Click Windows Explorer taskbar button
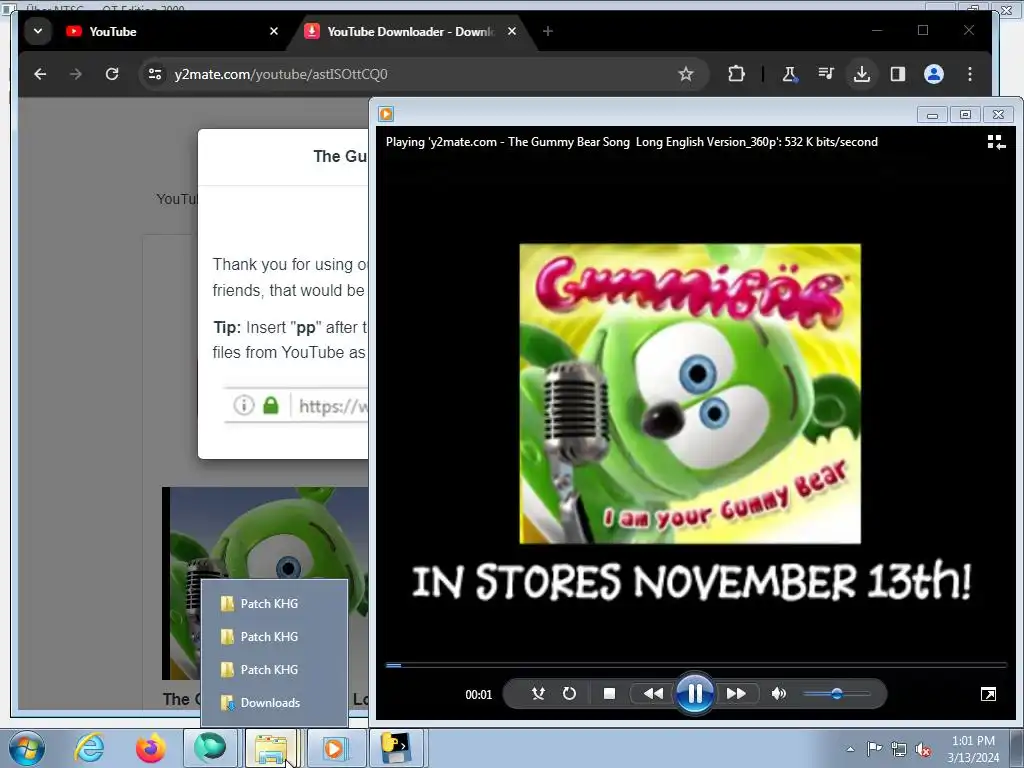Image resolution: width=1024 pixels, height=768 pixels. [271, 748]
